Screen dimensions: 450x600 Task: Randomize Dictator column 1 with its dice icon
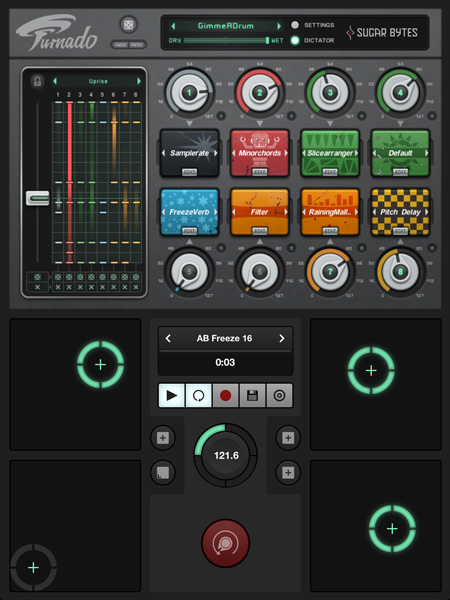(58, 277)
